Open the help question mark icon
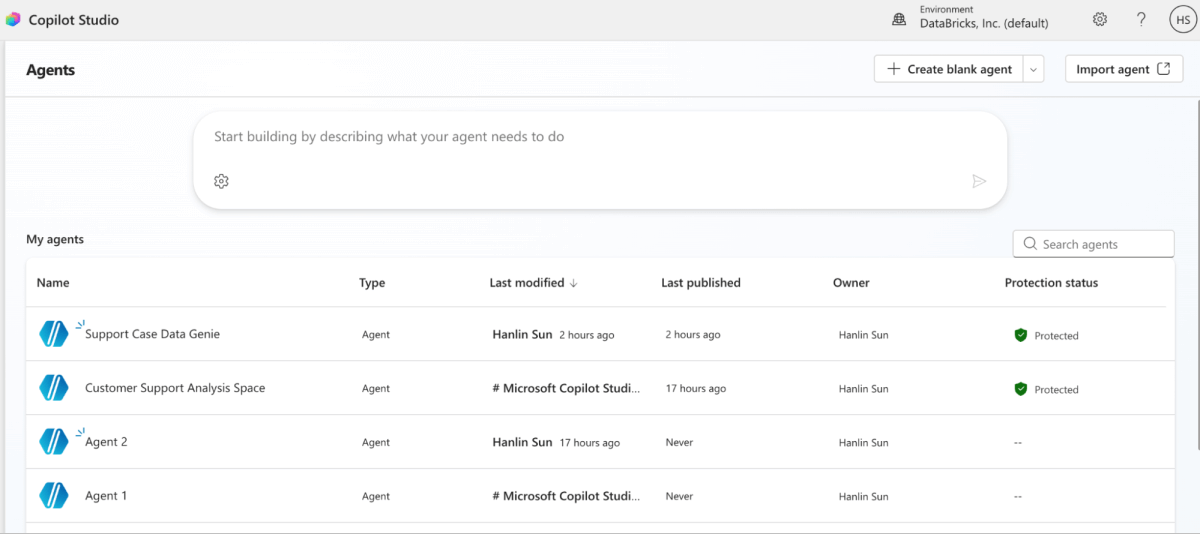Screen dimensions: 1200x534 click(1141, 20)
